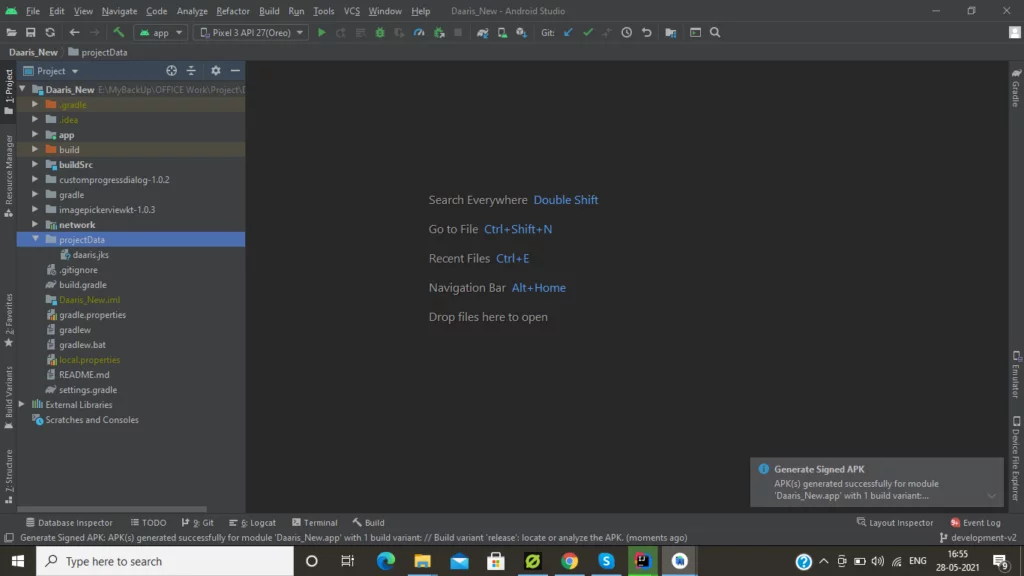Open Git history clock icon

(626, 33)
